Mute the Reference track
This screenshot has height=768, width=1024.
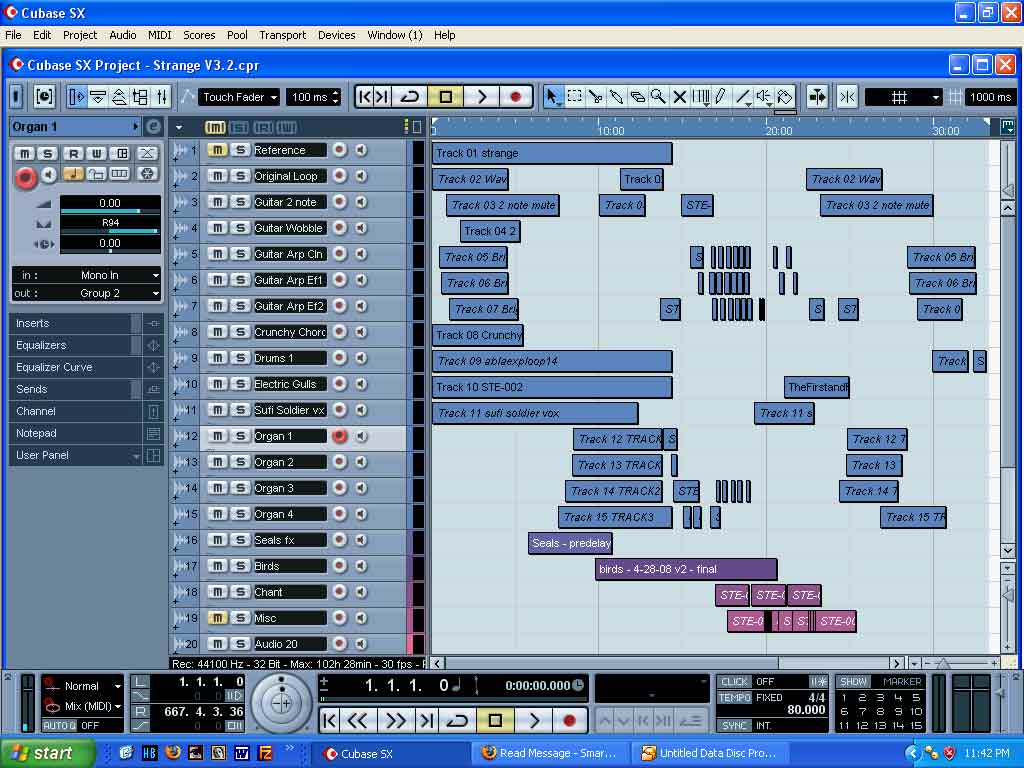click(217, 150)
